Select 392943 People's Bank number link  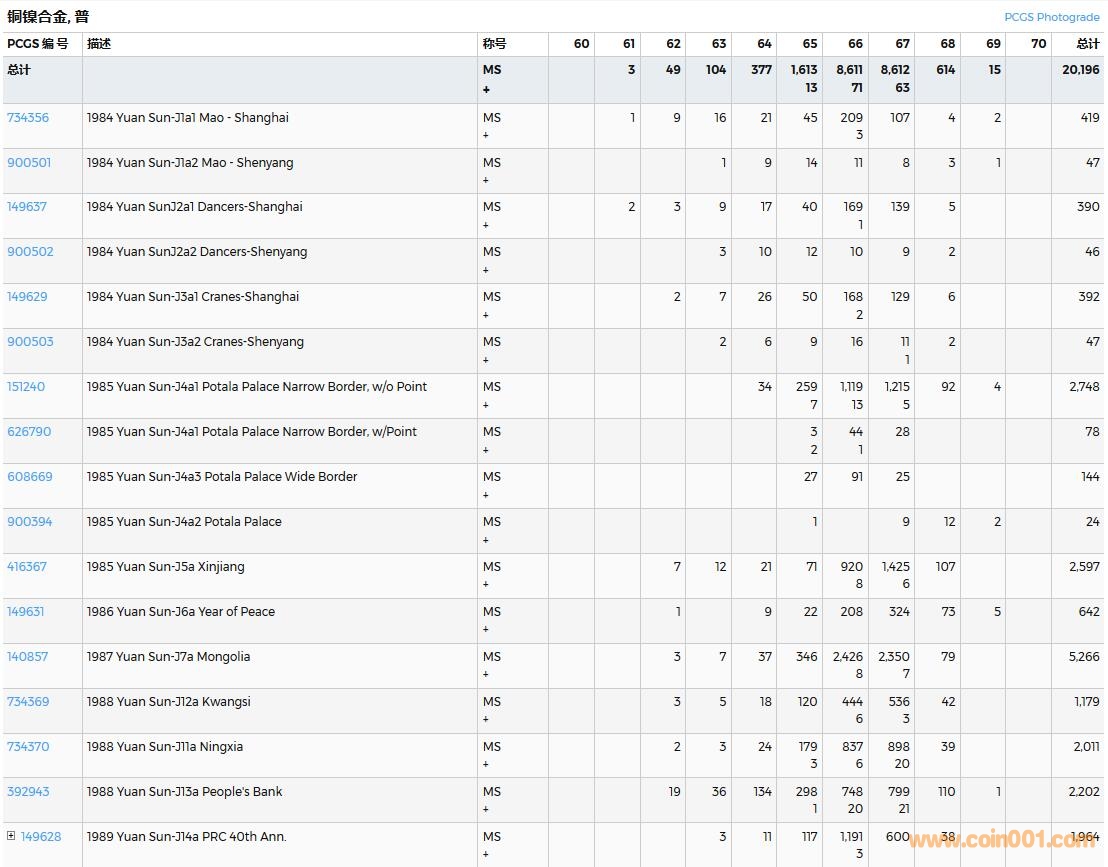coord(28,792)
